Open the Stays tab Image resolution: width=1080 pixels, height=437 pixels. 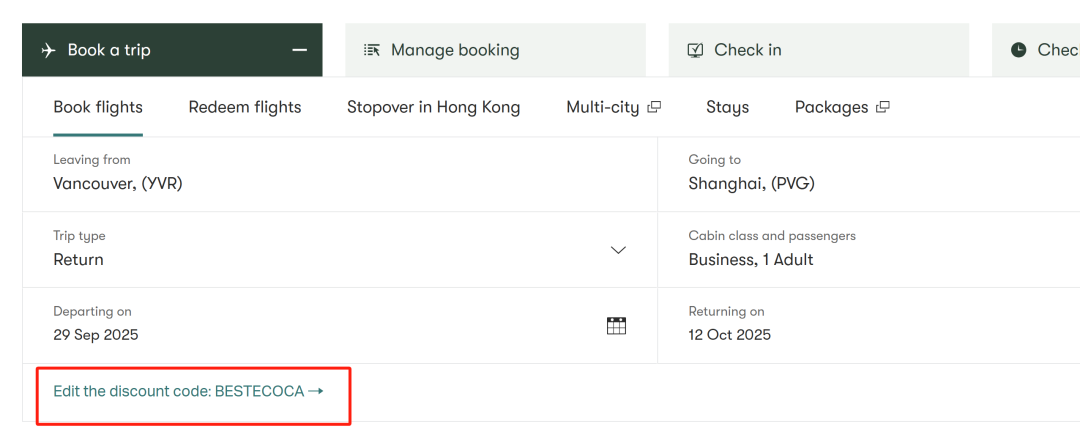[727, 107]
